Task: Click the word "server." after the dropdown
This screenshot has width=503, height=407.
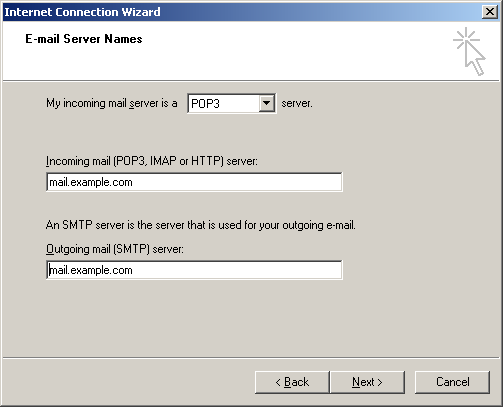Action: pos(297,104)
